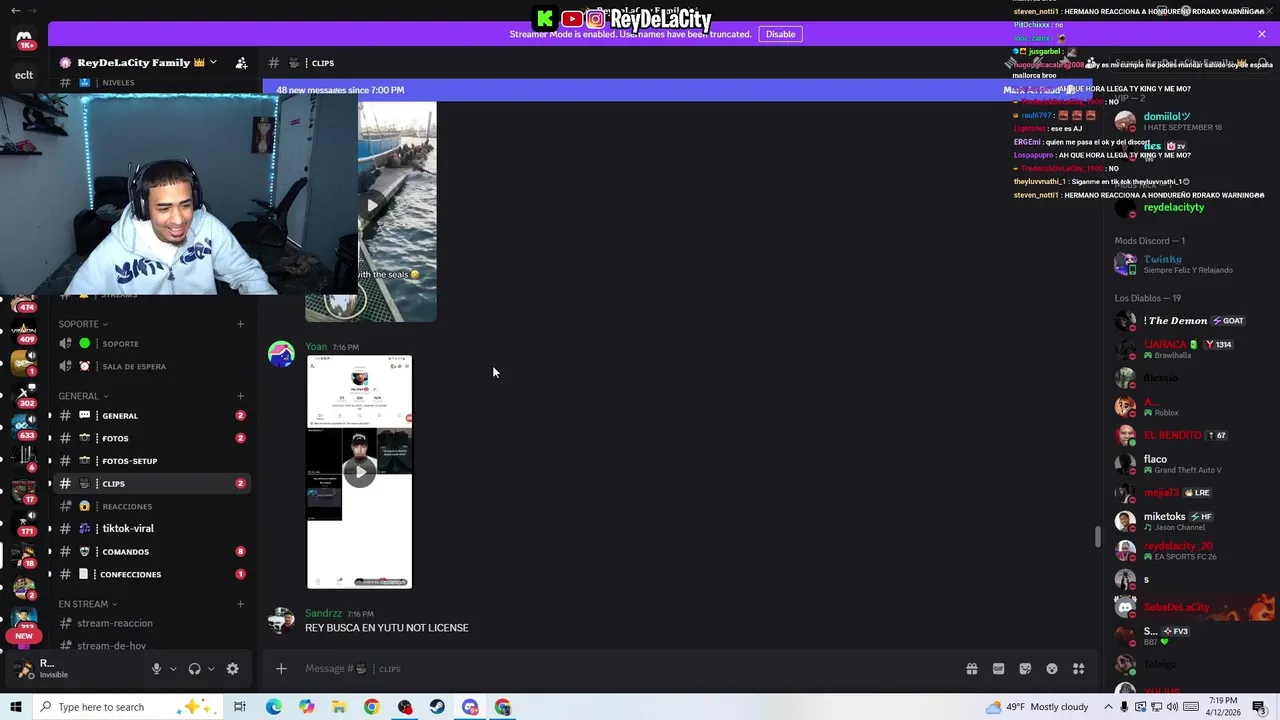
Task: Open the REACCIONES channel
Action: (x=152, y=507)
